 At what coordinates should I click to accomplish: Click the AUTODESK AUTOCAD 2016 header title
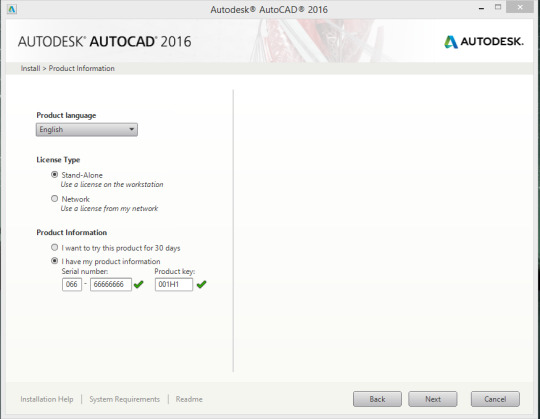click(x=105, y=42)
